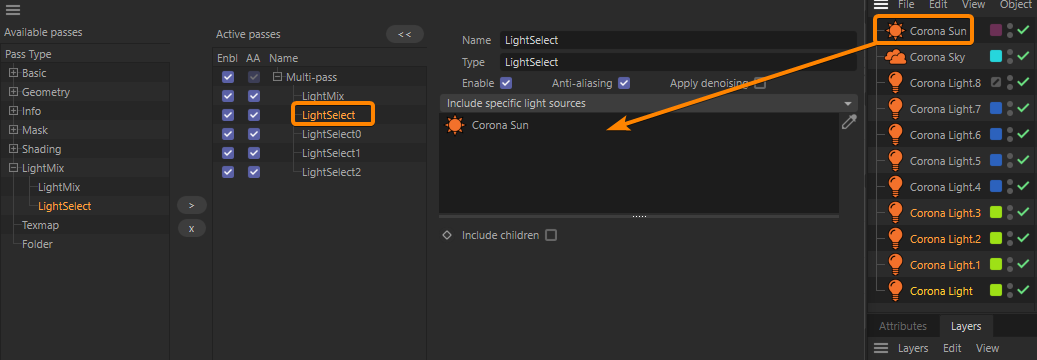Expand the Basic pass type group

pos(13,73)
